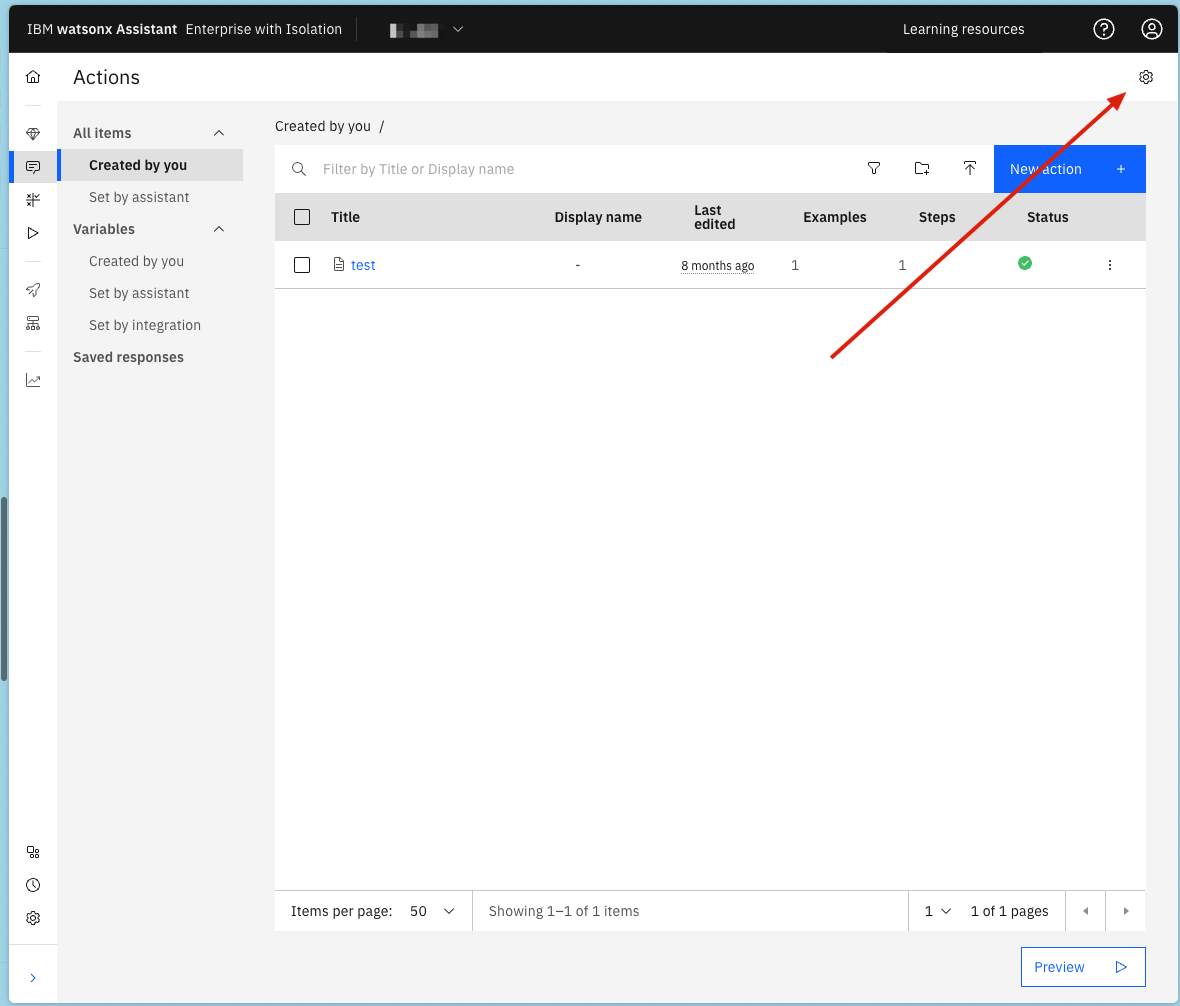Click the upload arrow icon
Viewport: 1180px width, 1006px height.
[x=970, y=169]
